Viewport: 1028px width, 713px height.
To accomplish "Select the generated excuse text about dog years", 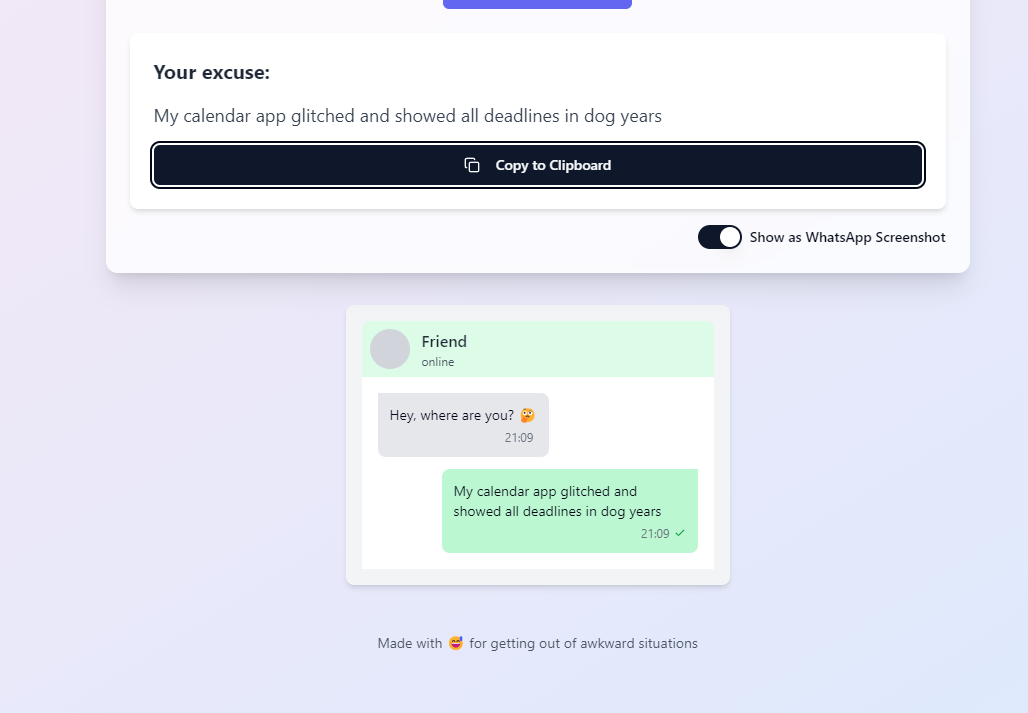I will tap(406, 116).
